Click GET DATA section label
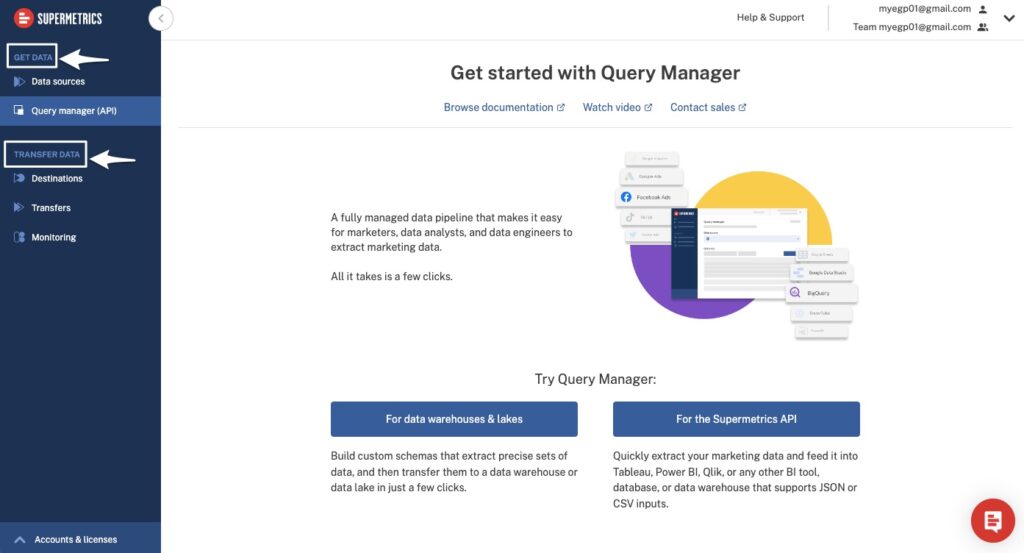The image size is (1024, 553). (x=33, y=57)
